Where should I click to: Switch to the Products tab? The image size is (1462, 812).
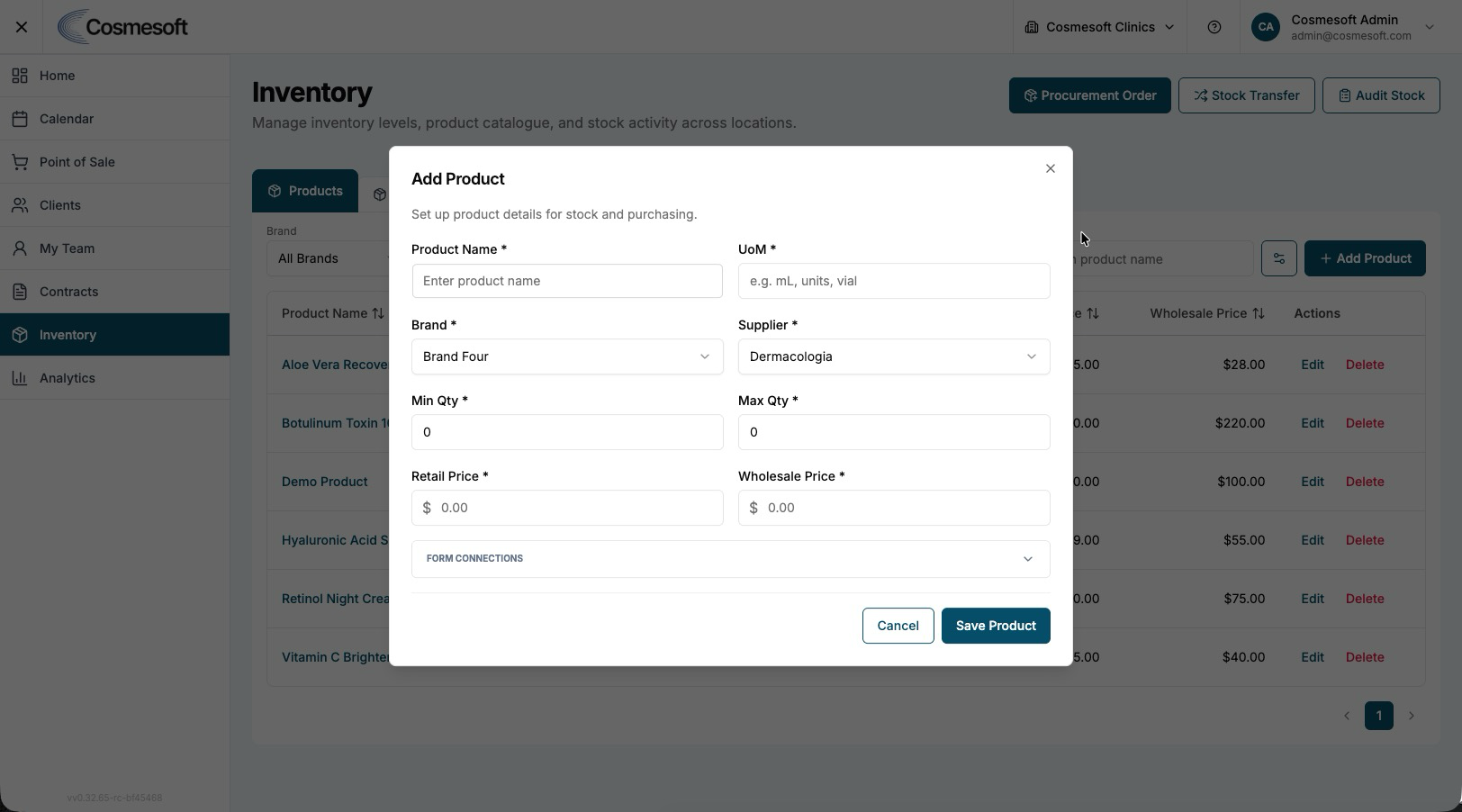click(305, 191)
